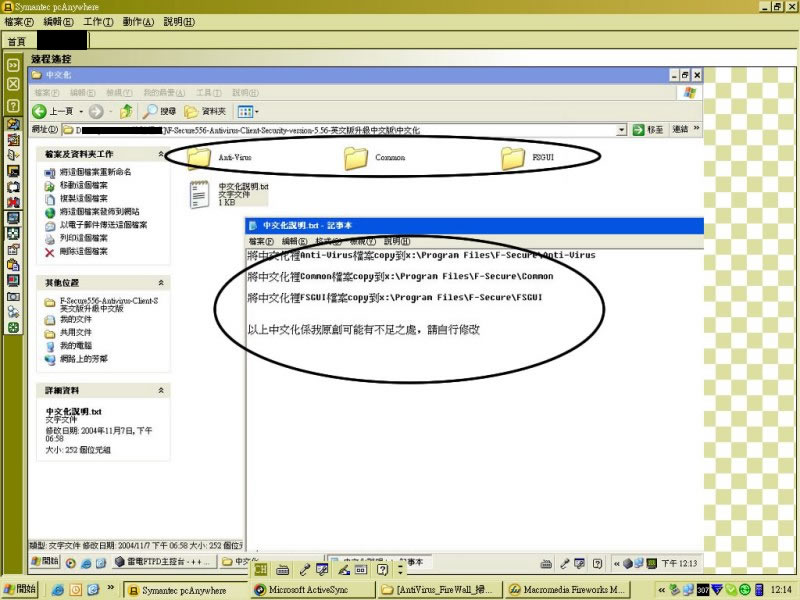Switch to the 首頁 tab in pcAnywhere
The height and width of the screenshot is (600, 800).
(16, 41)
